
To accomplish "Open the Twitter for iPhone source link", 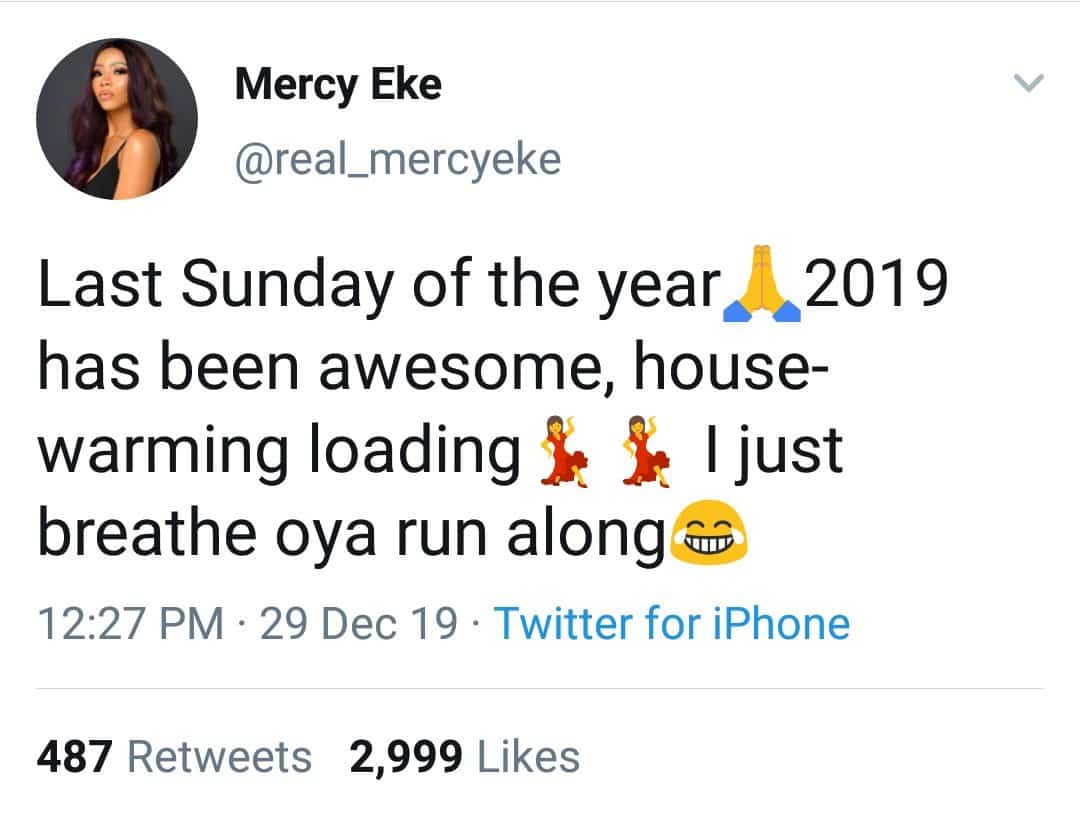I will pyautogui.click(x=672, y=624).
